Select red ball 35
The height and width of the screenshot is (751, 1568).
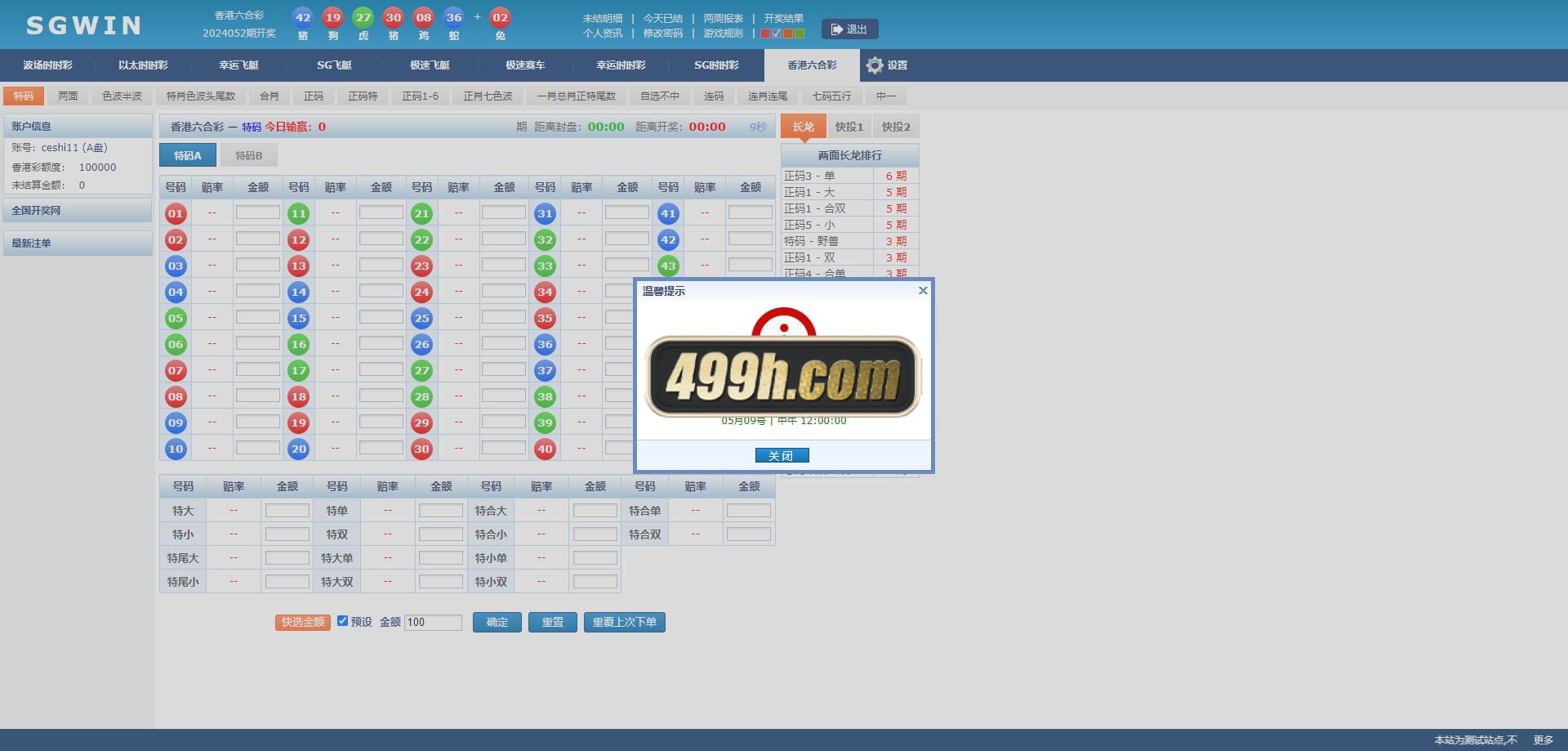pyautogui.click(x=545, y=319)
